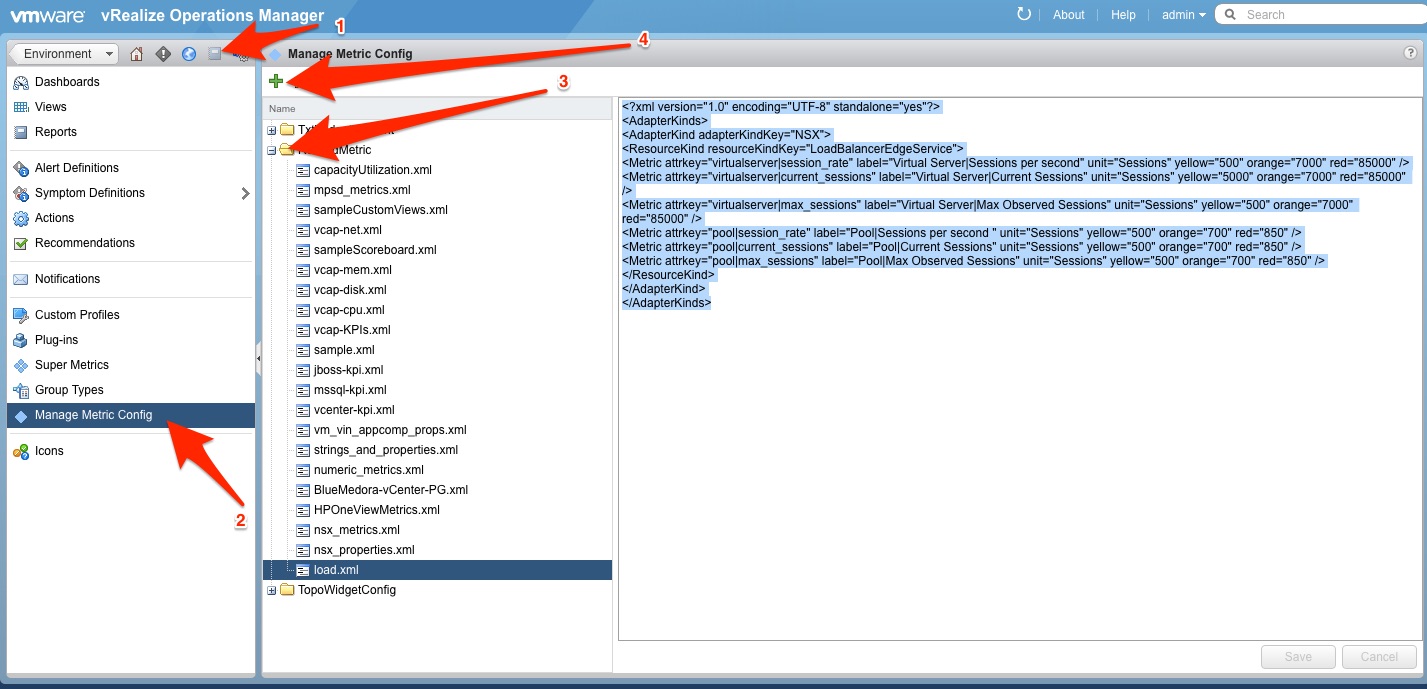Image resolution: width=1427 pixels, height=689 pixels.
Task: Click the Save button
Action: pos(1298,657)
